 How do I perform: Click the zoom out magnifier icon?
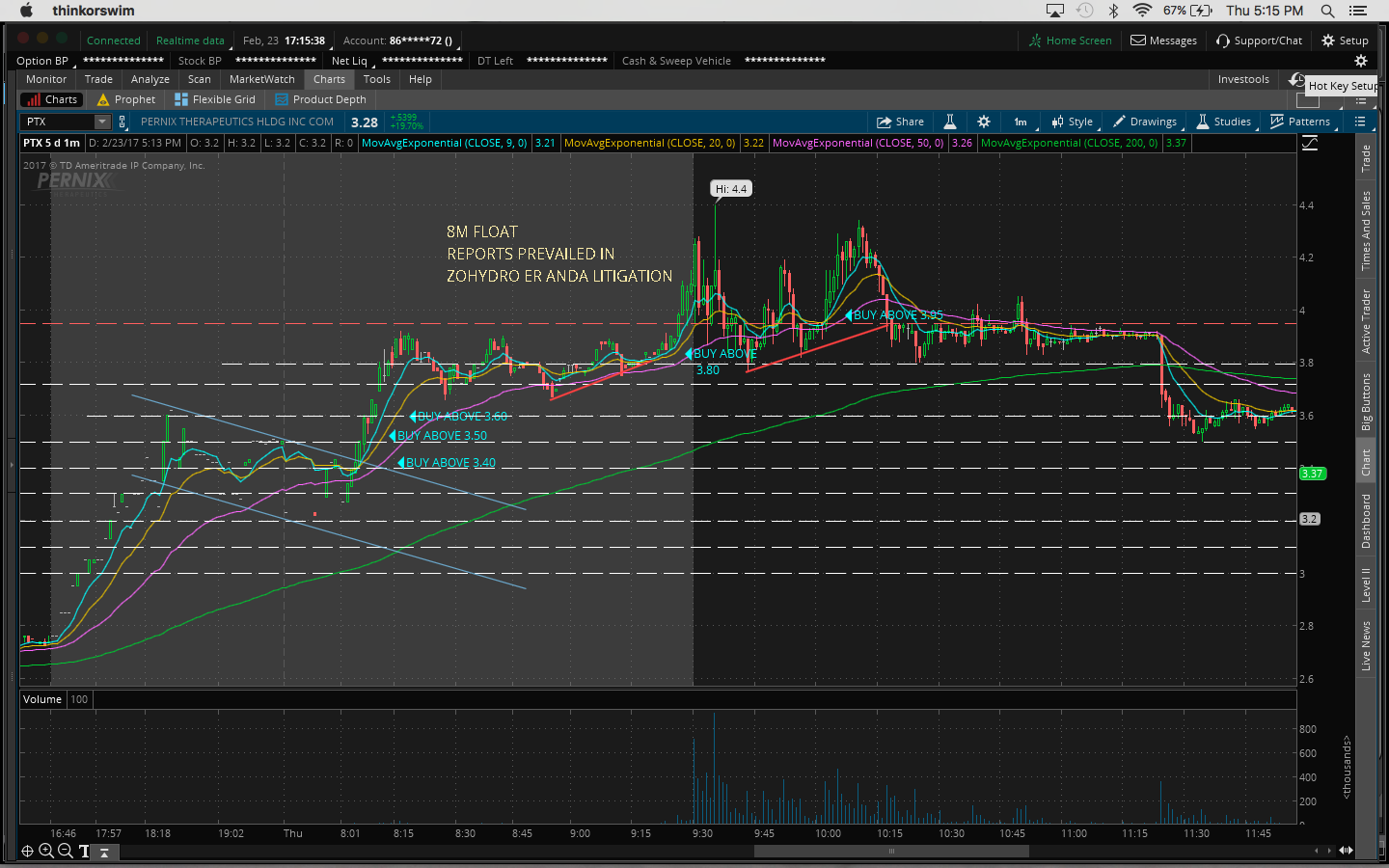click(x=65, y=851)
